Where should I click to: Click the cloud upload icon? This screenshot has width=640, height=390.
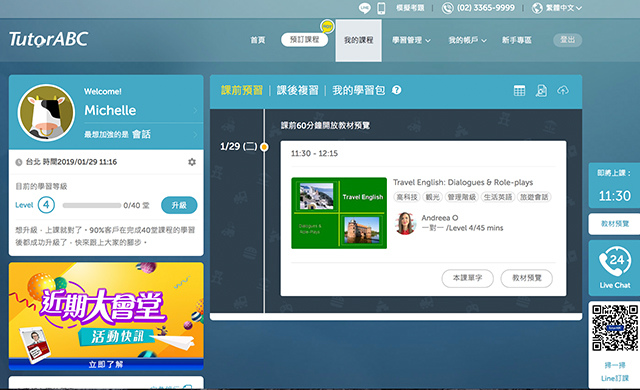coord(563,91)
